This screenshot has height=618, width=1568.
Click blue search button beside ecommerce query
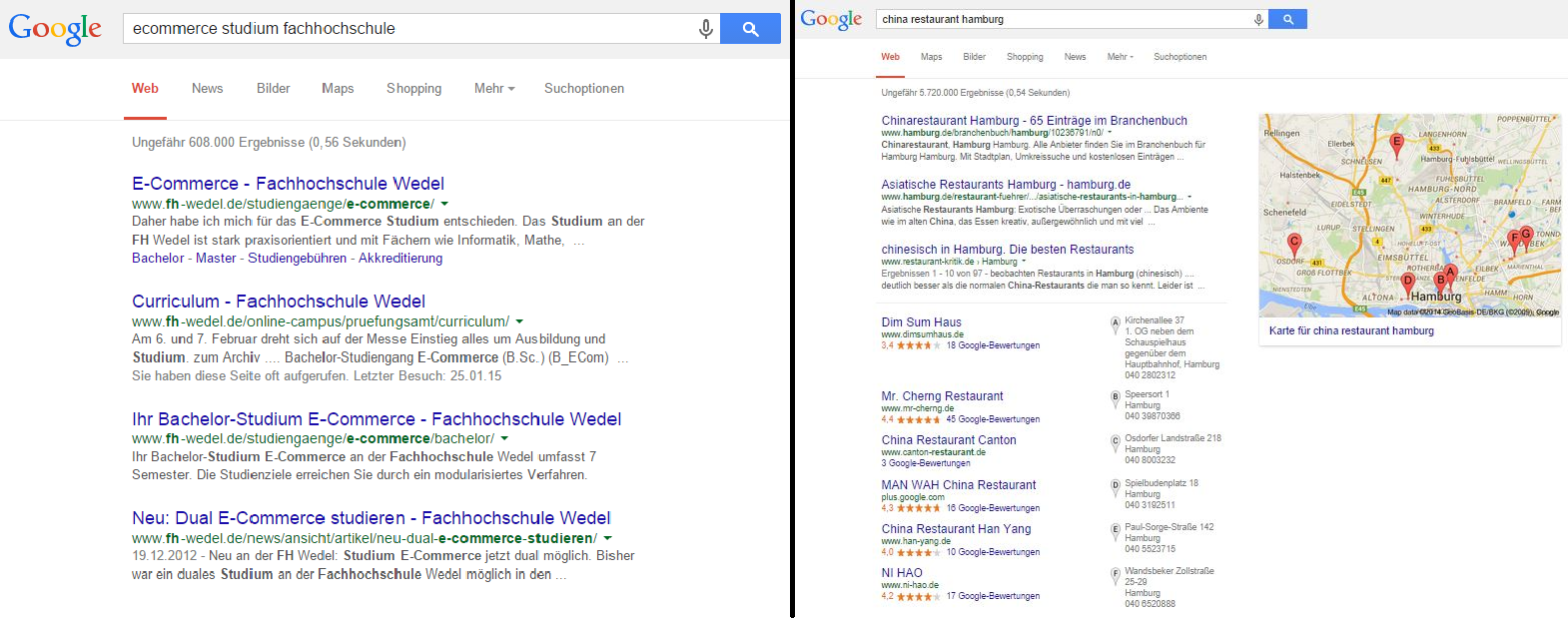[750, 29]
